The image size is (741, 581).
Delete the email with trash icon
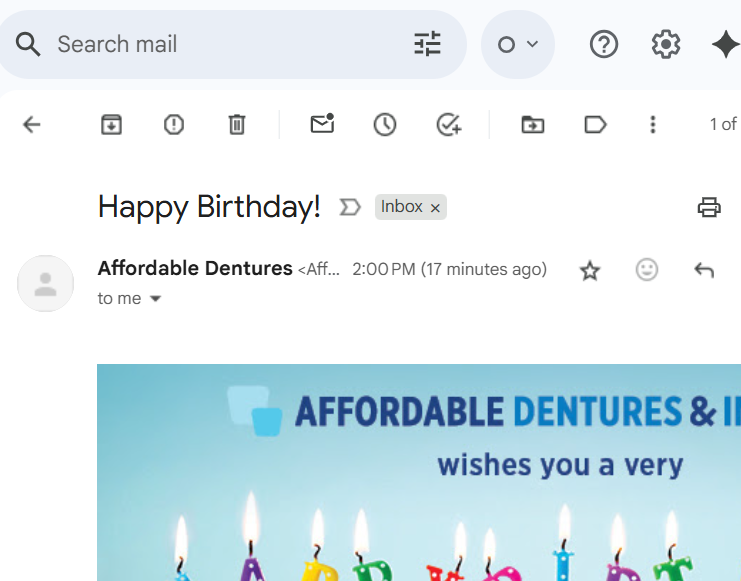[x=236, y=124]
